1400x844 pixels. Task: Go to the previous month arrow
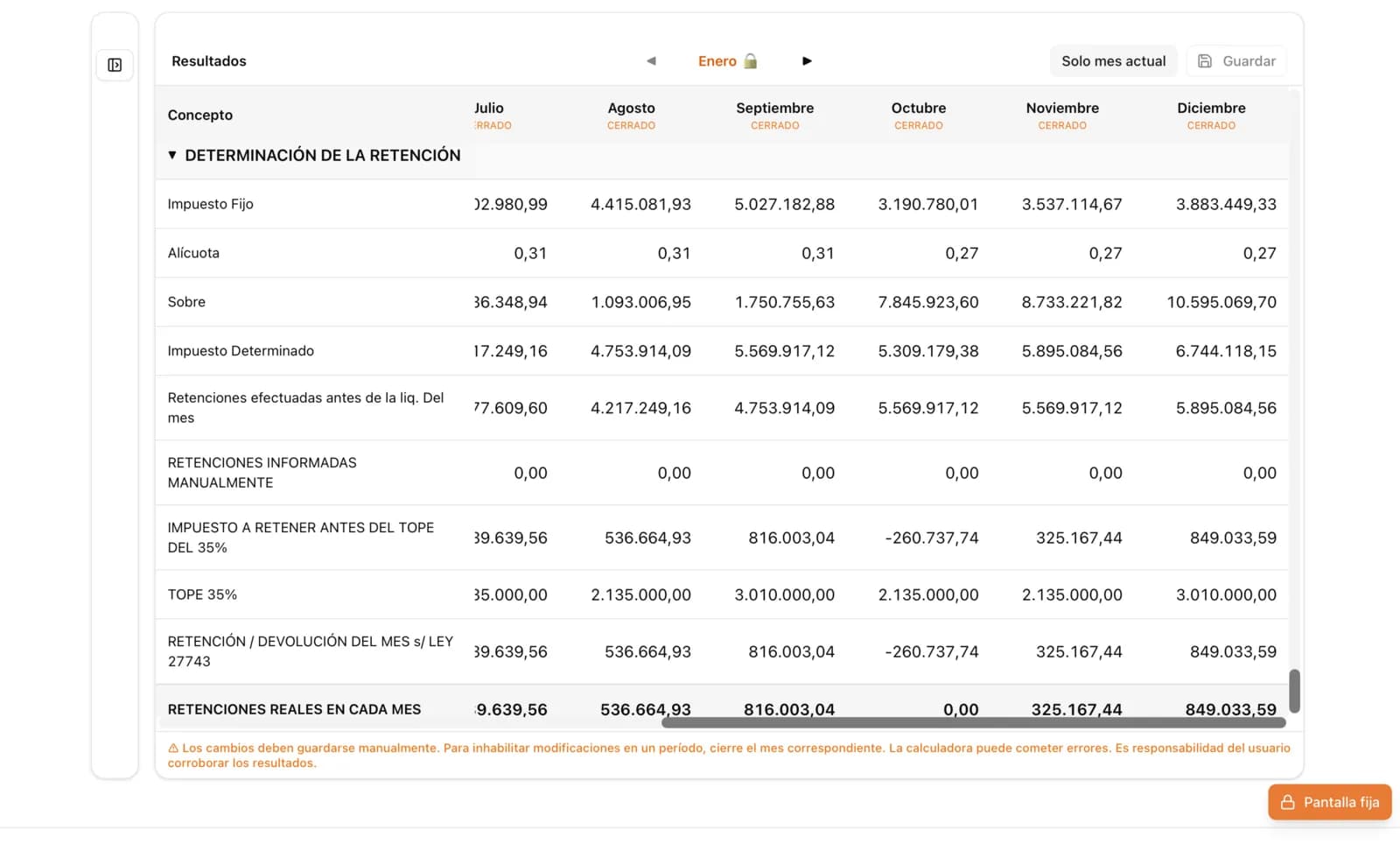[x=651, y=61]
